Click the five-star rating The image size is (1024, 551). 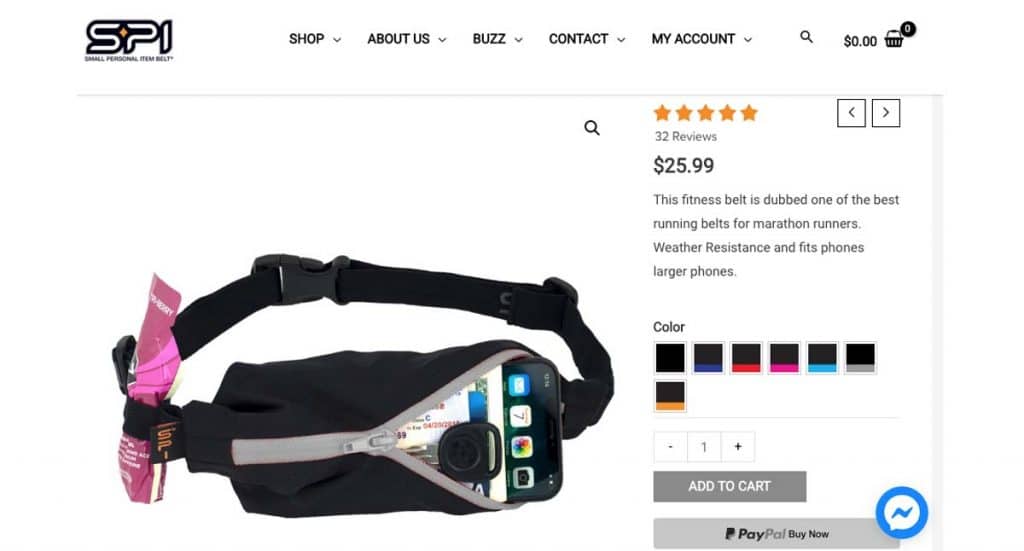[x=705, y=114]
